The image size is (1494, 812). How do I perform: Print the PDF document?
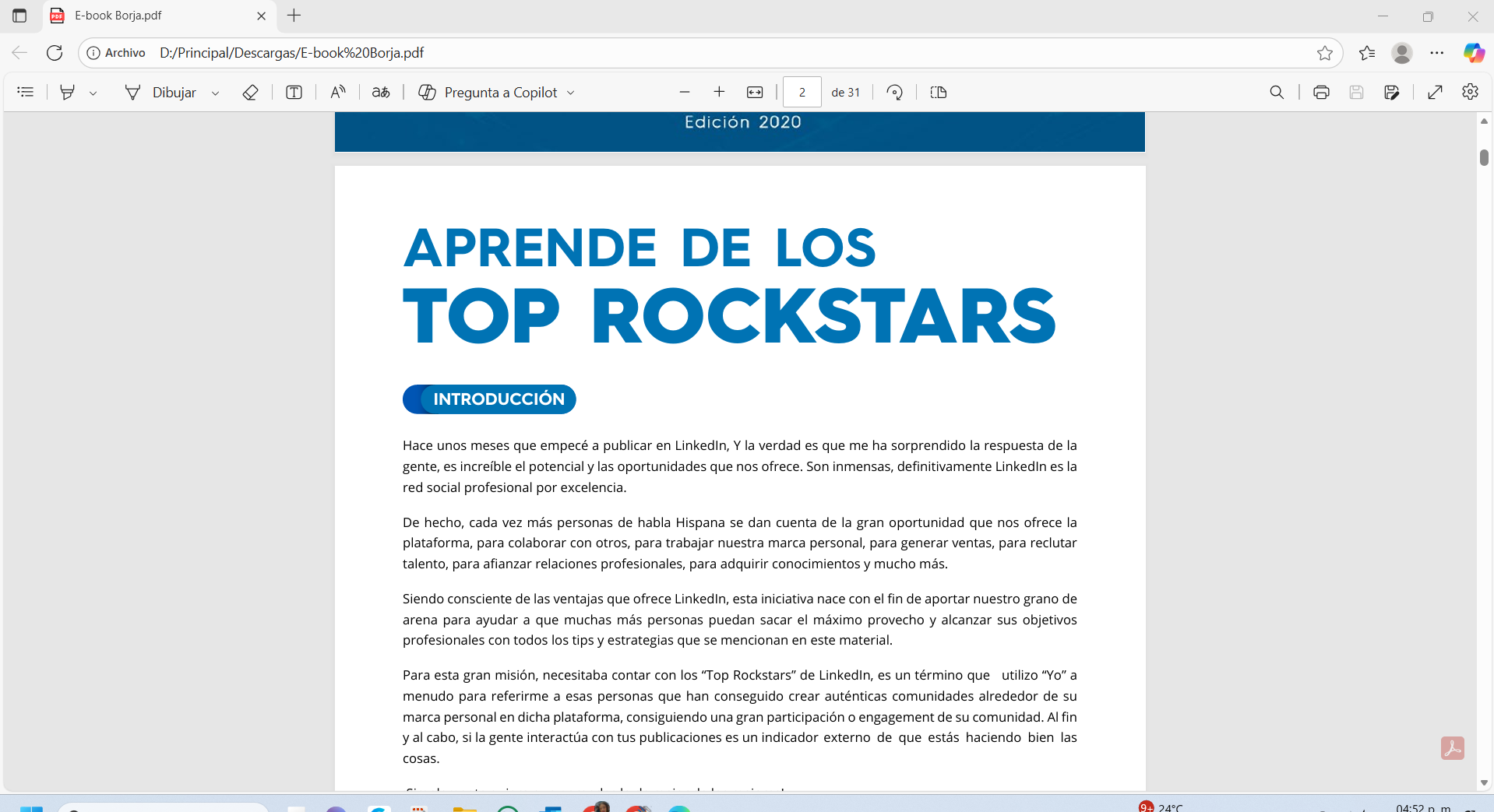tap(1321, 93)
